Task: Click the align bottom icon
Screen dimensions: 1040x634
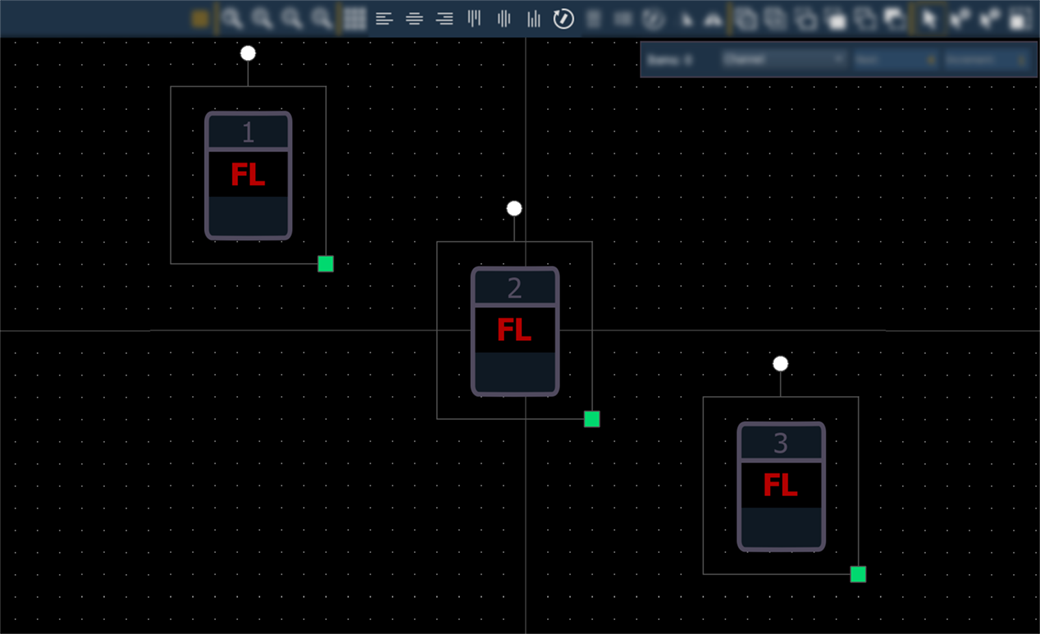Action: (x=534, y=19)
